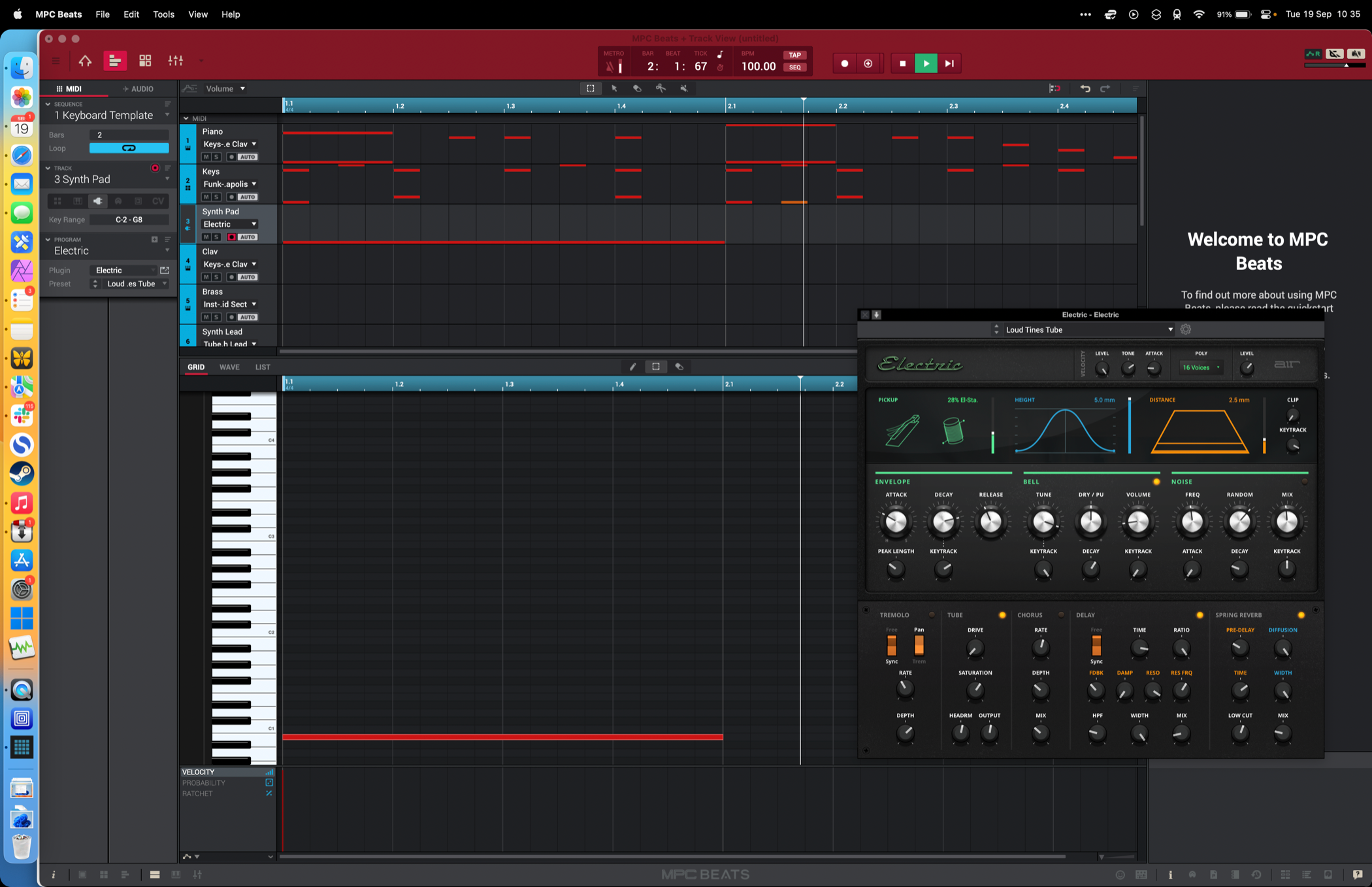Click the overdub button
The image size is (1372, 887).
868,63
